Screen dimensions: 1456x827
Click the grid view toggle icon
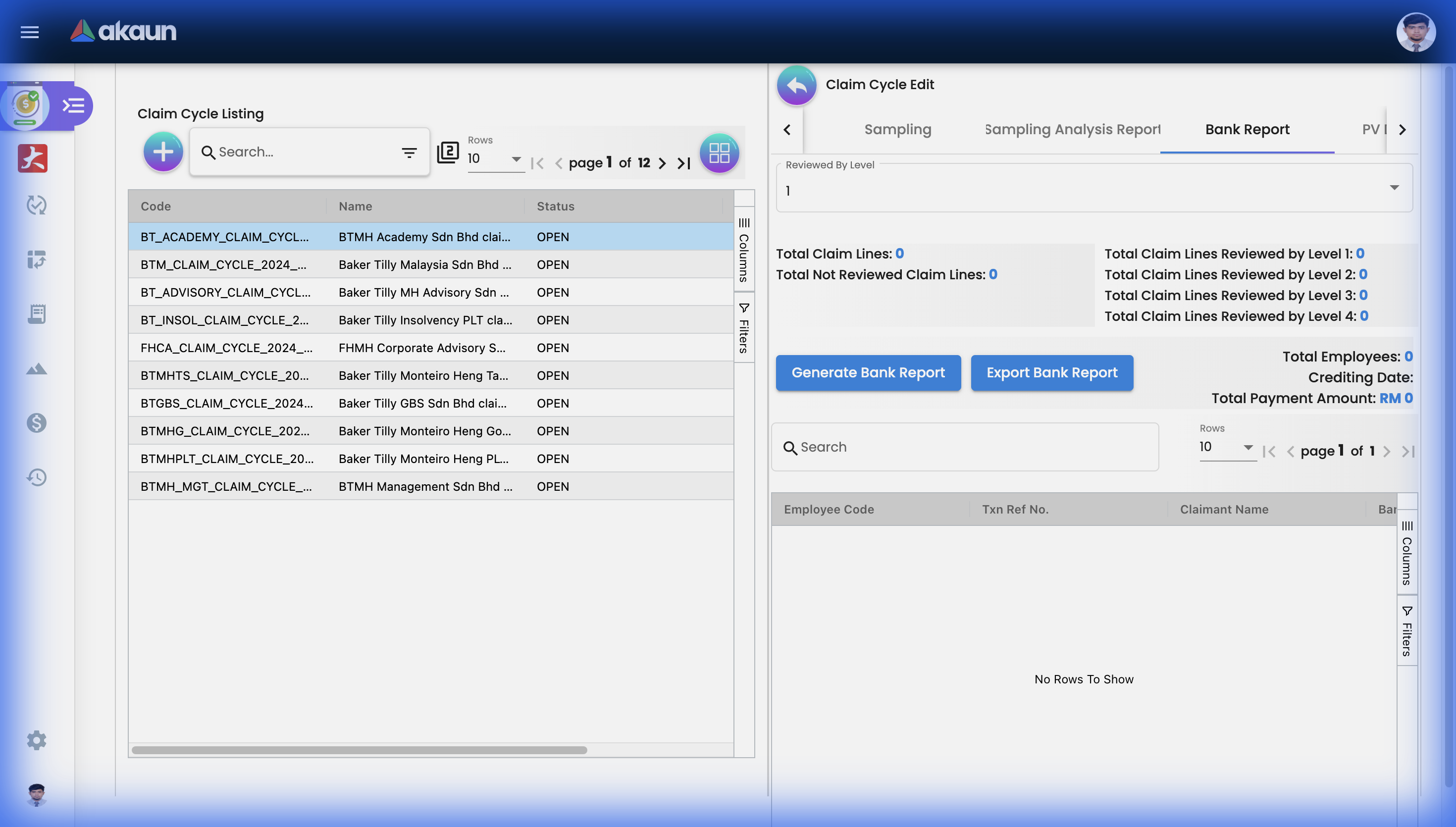(719, 153)
